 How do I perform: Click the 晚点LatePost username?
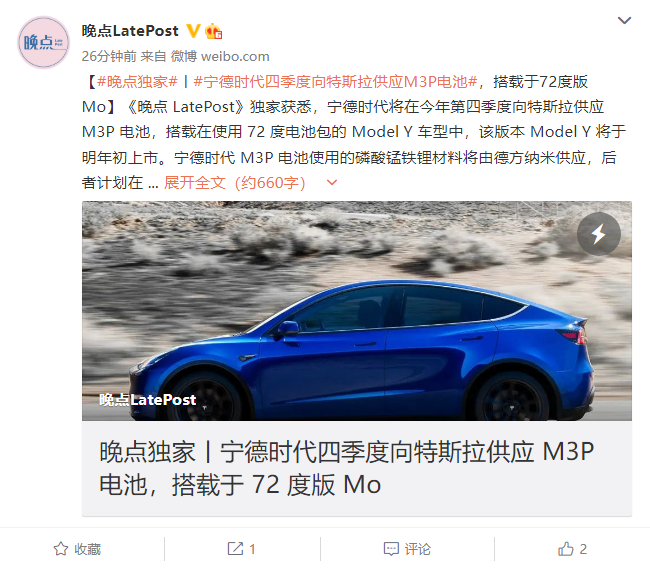coord(130,31)
